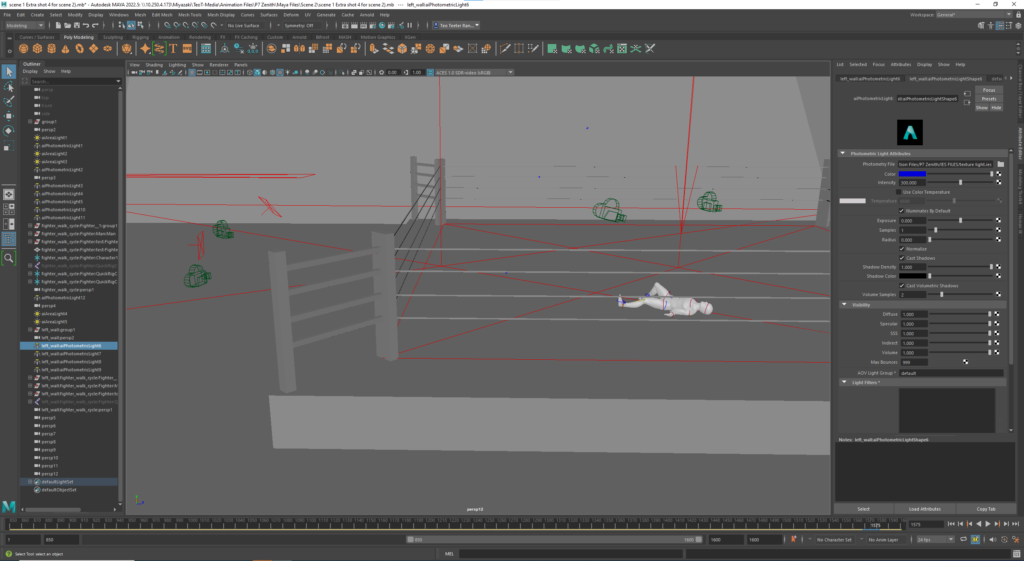Create a polygon sphere from the shelf
1024x561 pixels.
[x=22, y=48]
